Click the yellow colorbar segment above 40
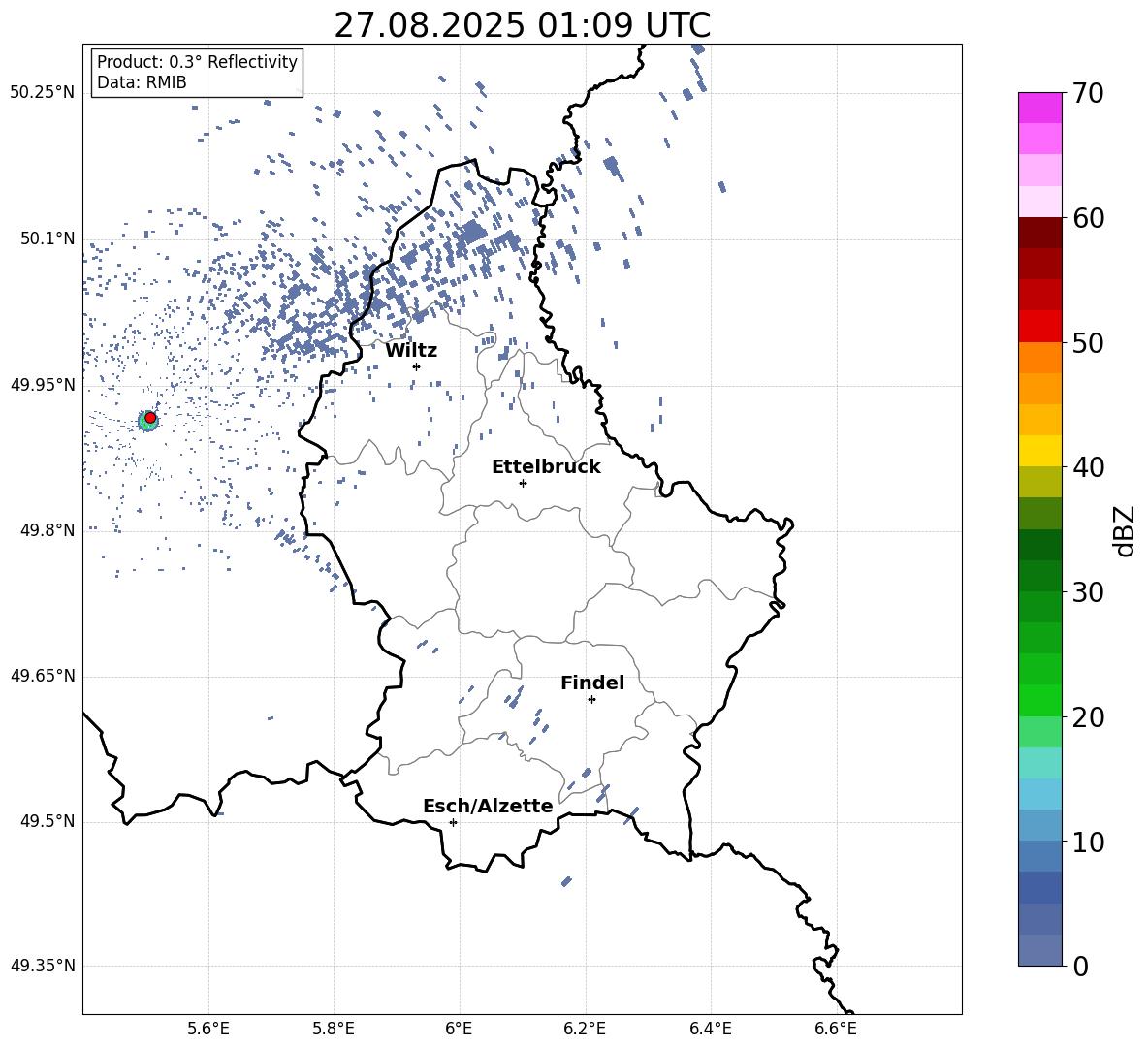 coord(1039,451)
